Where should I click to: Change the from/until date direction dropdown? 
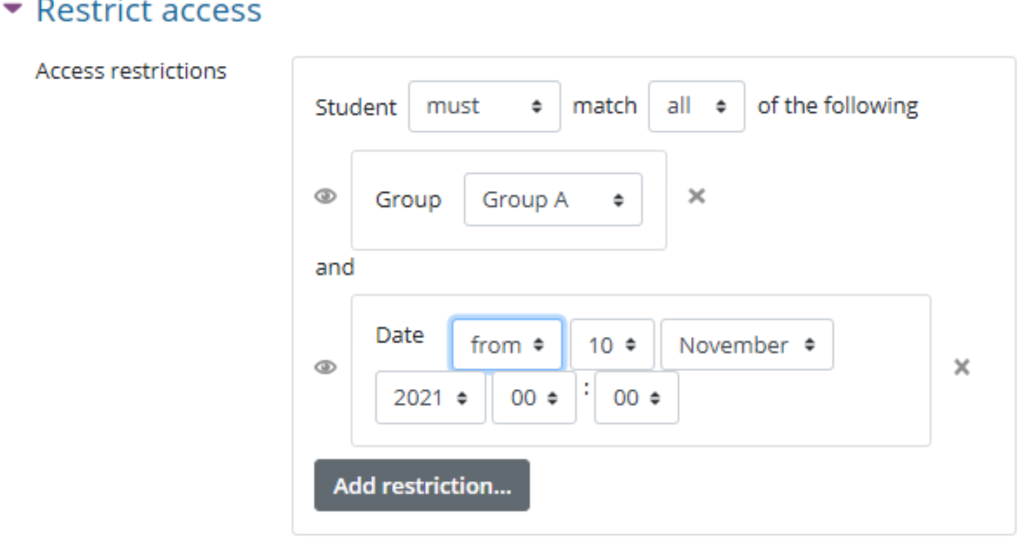coord(507,344)
